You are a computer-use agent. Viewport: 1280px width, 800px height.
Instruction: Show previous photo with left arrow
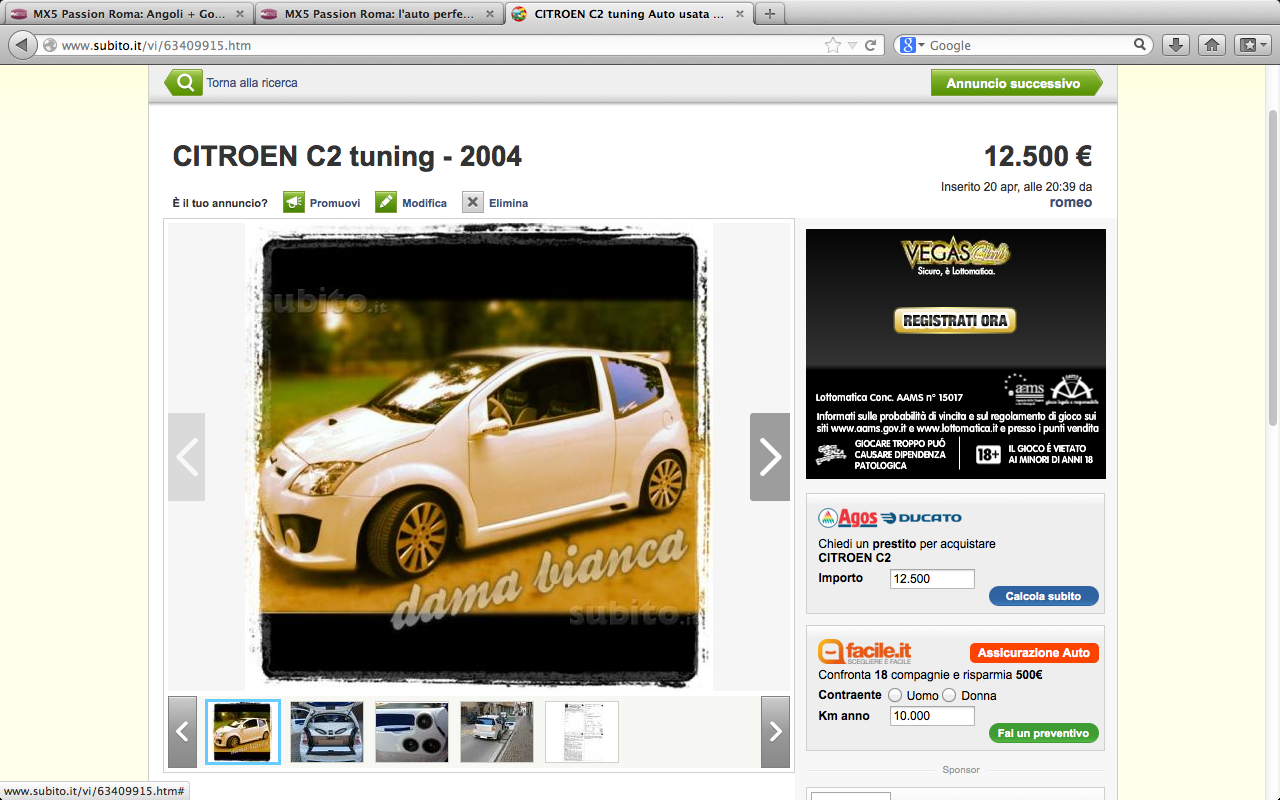click(x=186, y=457)
